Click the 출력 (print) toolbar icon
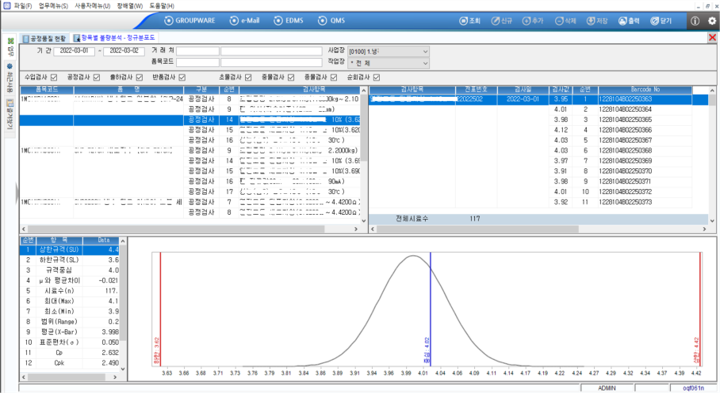 (x=629, y=21)
